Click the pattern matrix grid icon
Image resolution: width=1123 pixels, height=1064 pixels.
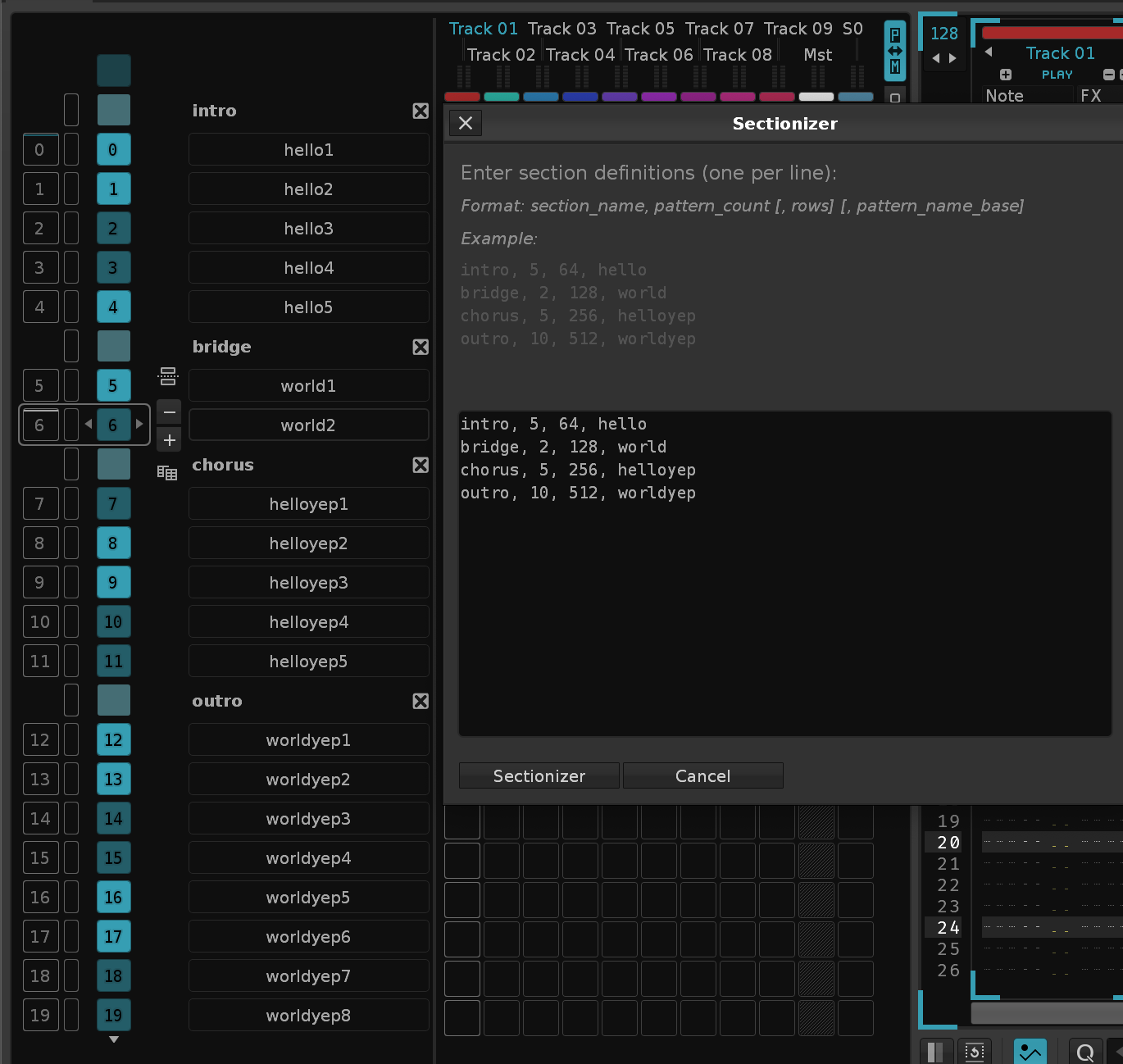(167, 473)
